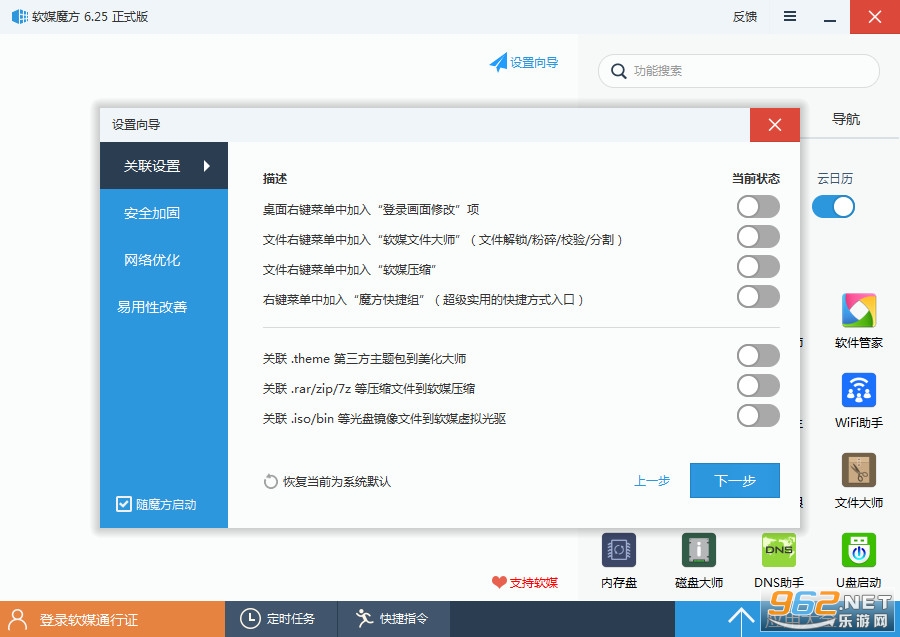This screenshot has height=637, width=900.
Task: Toggle .theme association to 美化大师
Action: click(x=758, y=356)
